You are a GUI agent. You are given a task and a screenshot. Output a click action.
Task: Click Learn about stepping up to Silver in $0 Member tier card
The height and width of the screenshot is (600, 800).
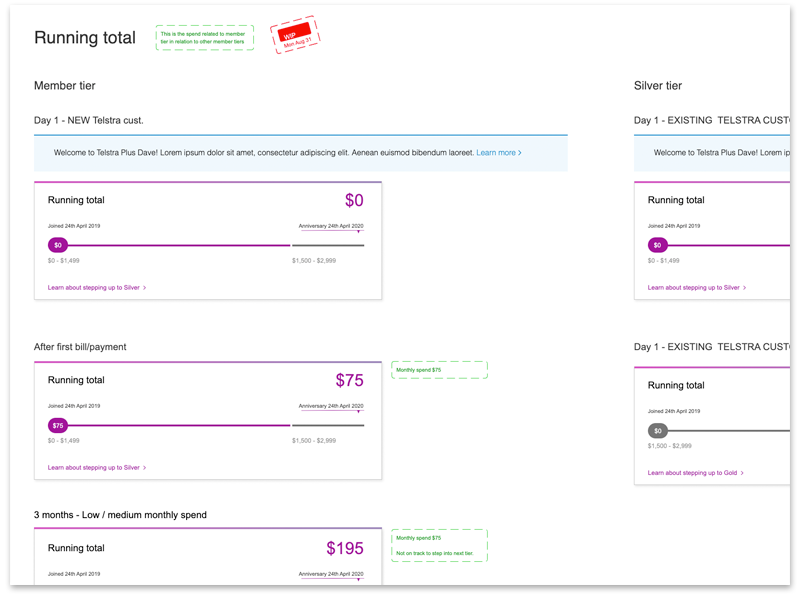coord(97,288)
